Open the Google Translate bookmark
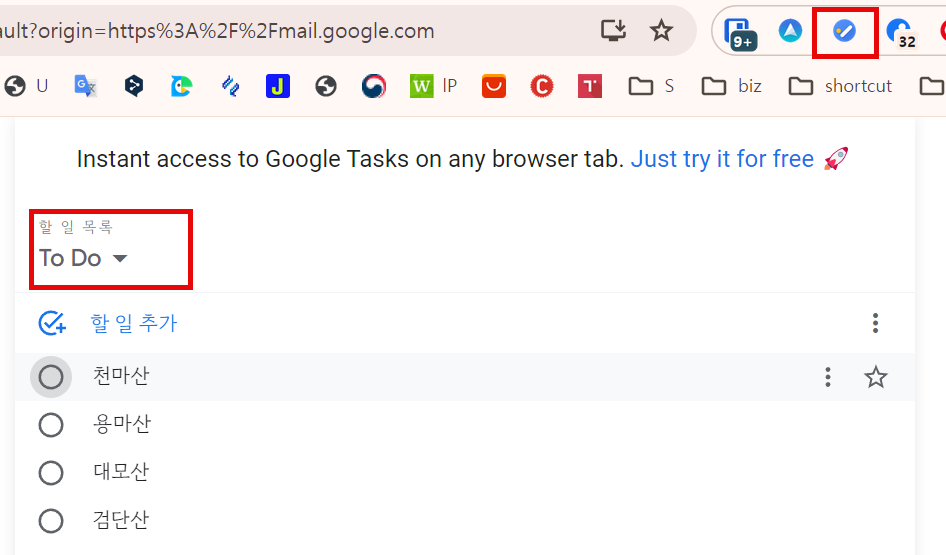 tap(85, 86)
